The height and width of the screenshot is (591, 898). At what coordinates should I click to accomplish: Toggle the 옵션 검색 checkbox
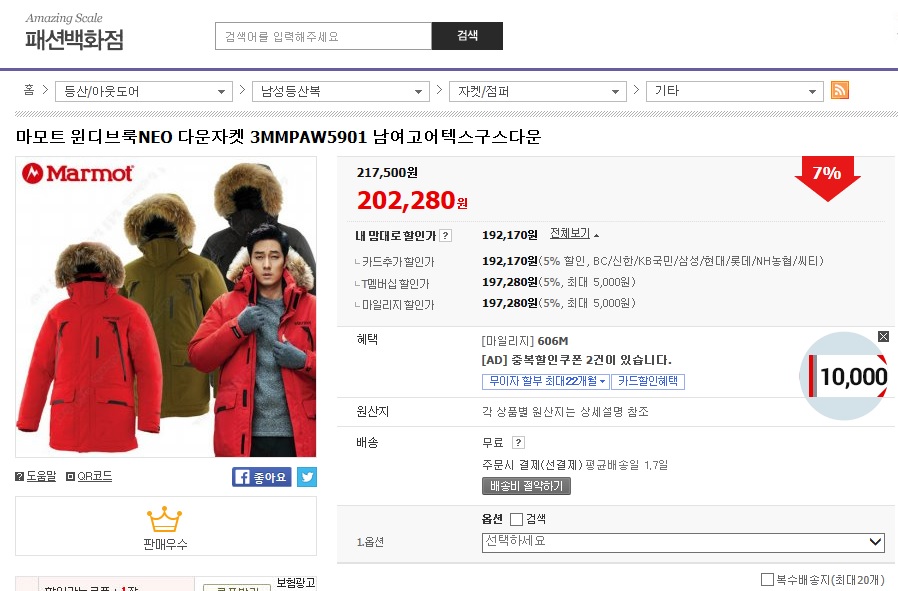516,519
